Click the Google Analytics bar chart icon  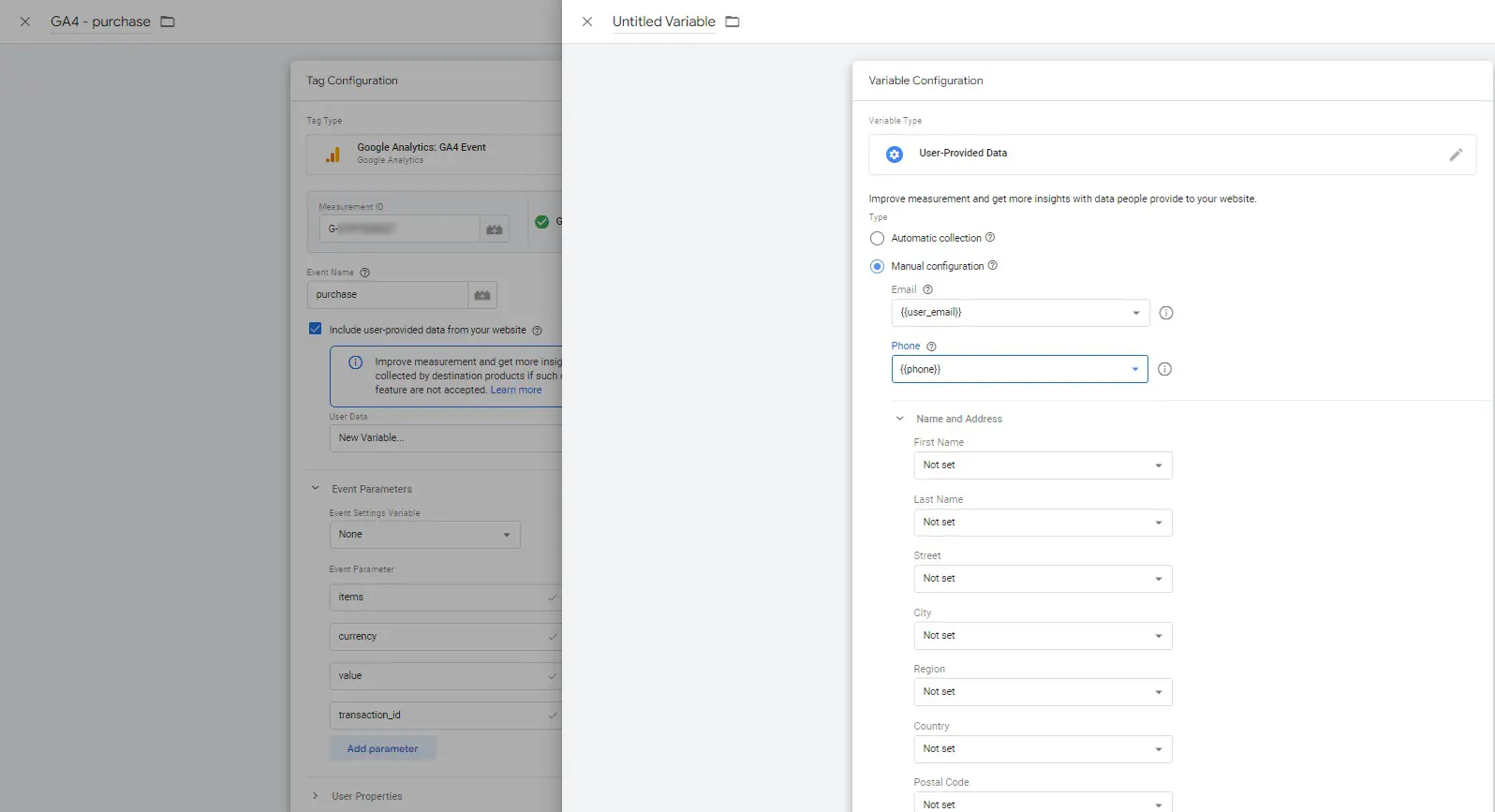333,155
